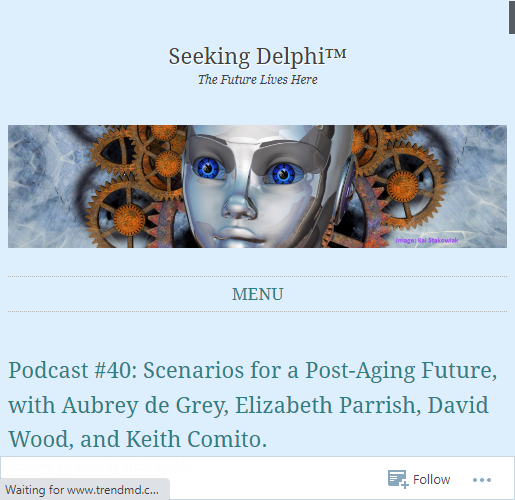Click the Waiting for www.trendmd status bar
The height and width of the screenshot is (500, 515).
(84, 490)
